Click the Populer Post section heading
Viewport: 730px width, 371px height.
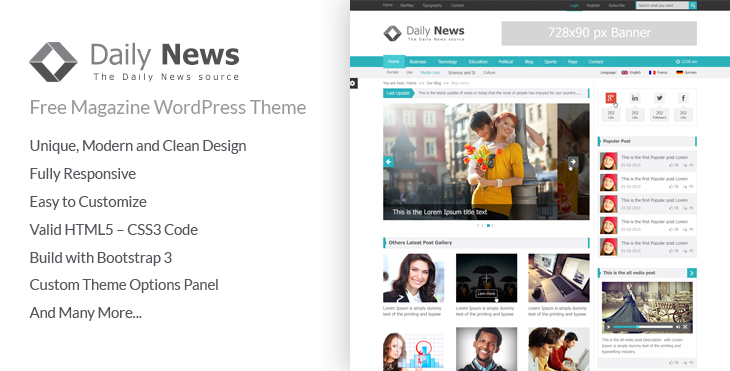(617, 141)
